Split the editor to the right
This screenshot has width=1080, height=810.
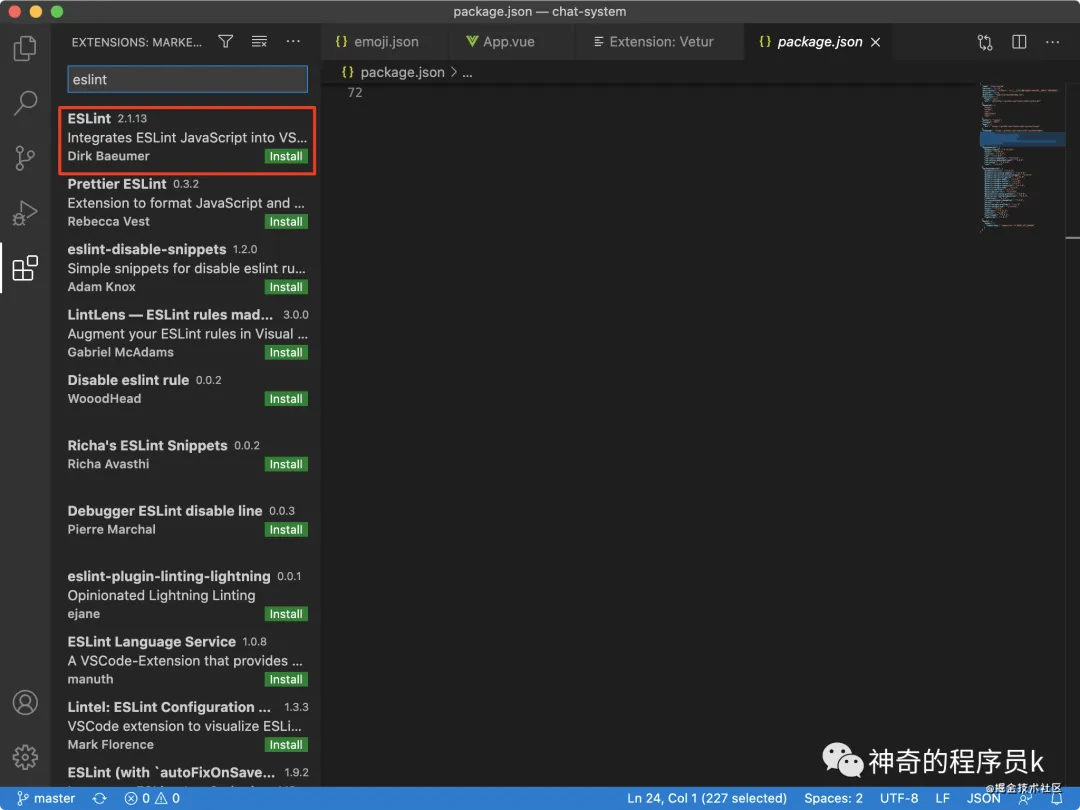point(1019,42)
